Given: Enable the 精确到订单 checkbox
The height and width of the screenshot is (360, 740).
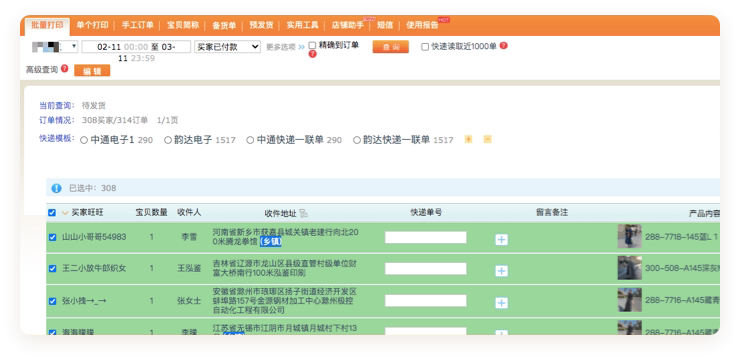Looking at the screenshot, I should pos(312,45).
